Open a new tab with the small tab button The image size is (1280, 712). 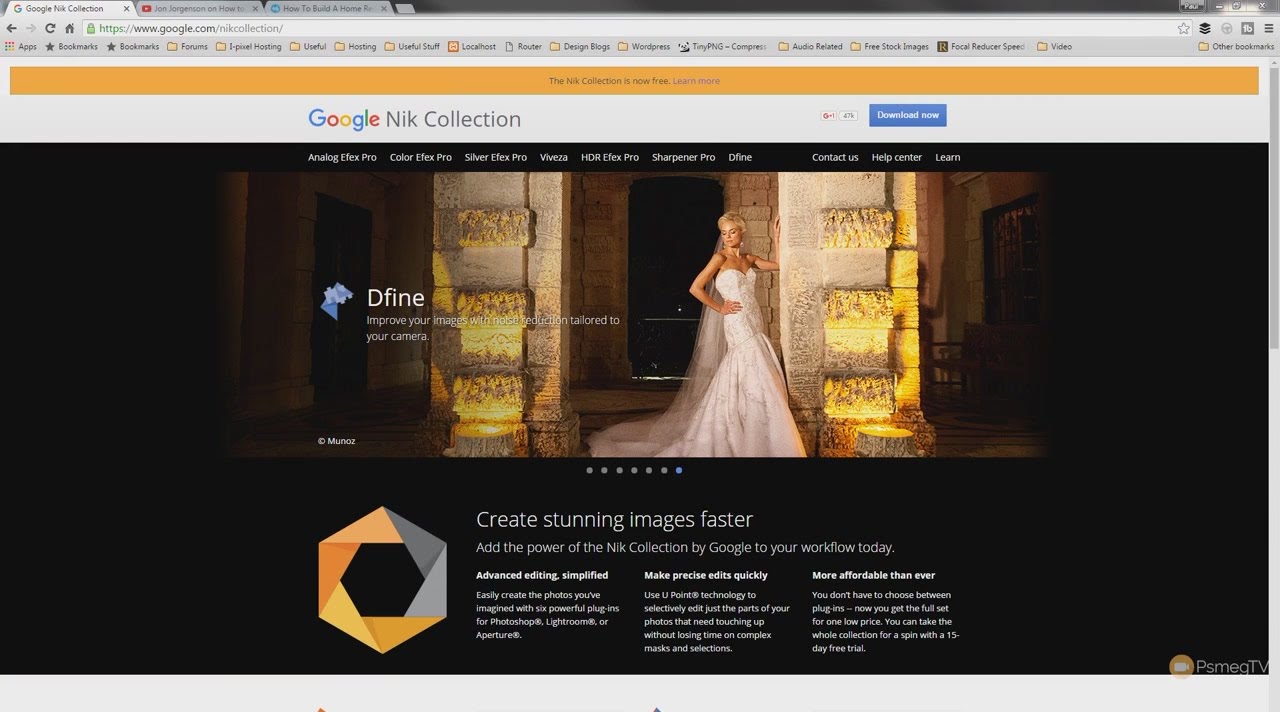point(405,8)
